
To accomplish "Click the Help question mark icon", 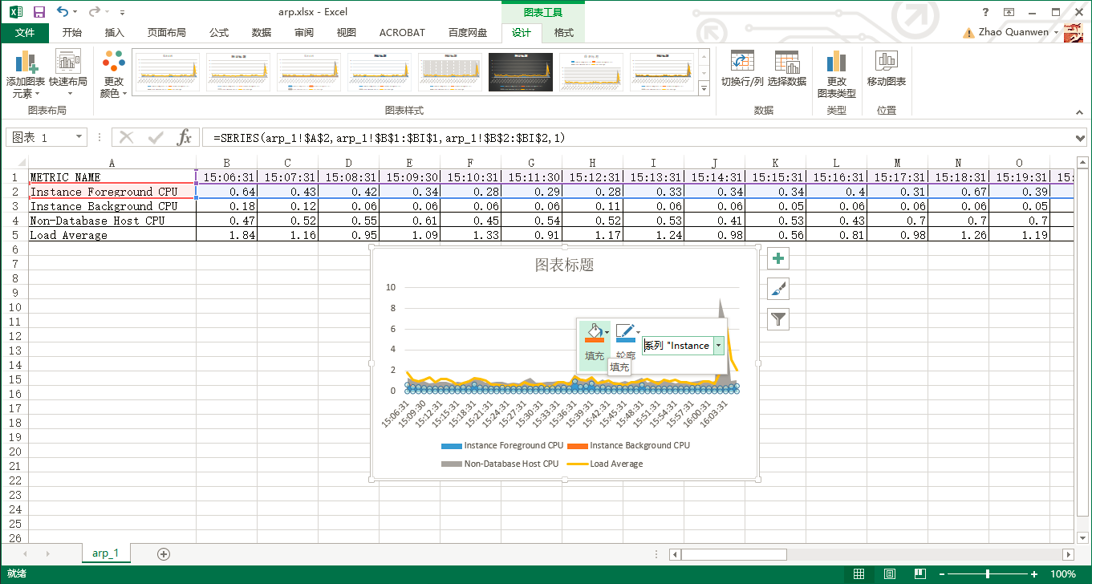I will click(985, 12).
